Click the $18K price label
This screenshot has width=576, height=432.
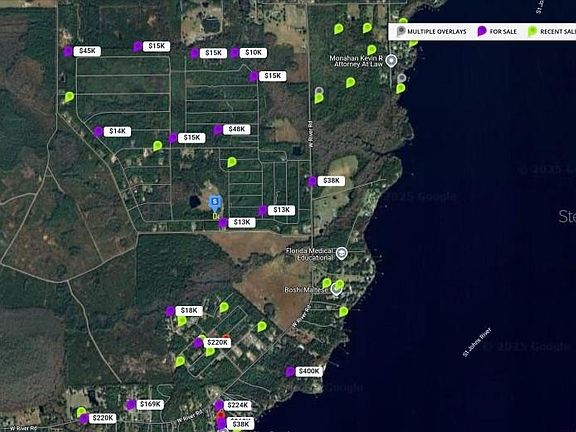(189, 311)
